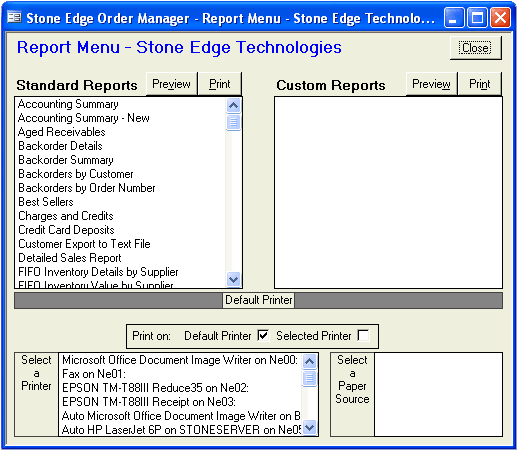Choose Charges and Credits report
The width and height of the screenshot is (517, 450).
click(x=121, y=216)
